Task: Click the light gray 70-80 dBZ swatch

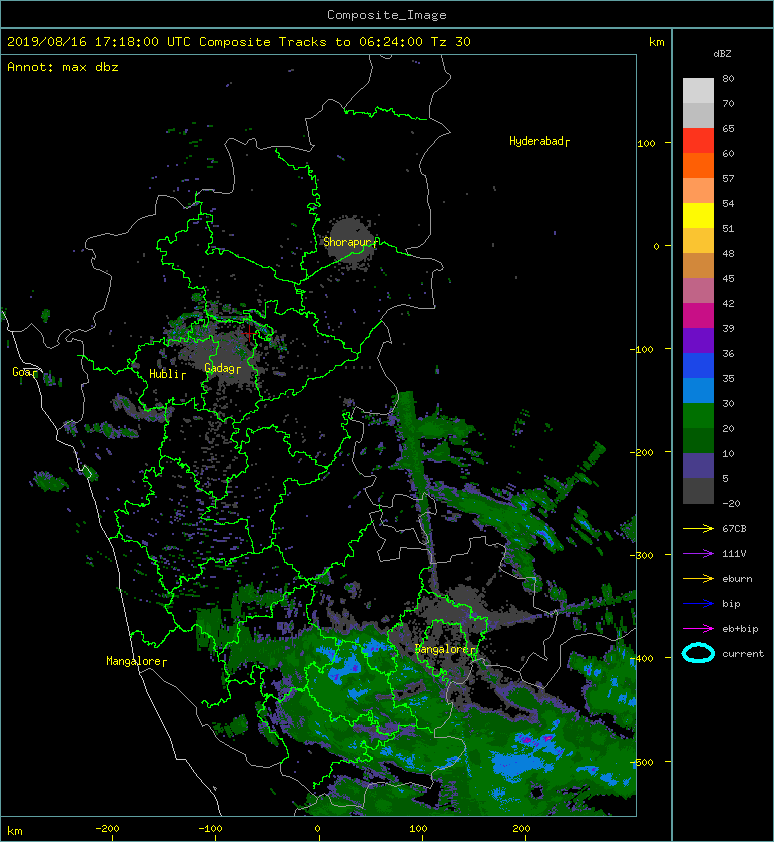Action: tap(698, 91)
